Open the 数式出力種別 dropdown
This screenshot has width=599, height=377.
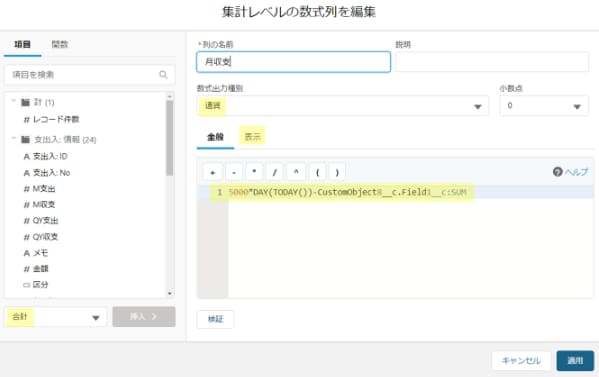[343, 106]
